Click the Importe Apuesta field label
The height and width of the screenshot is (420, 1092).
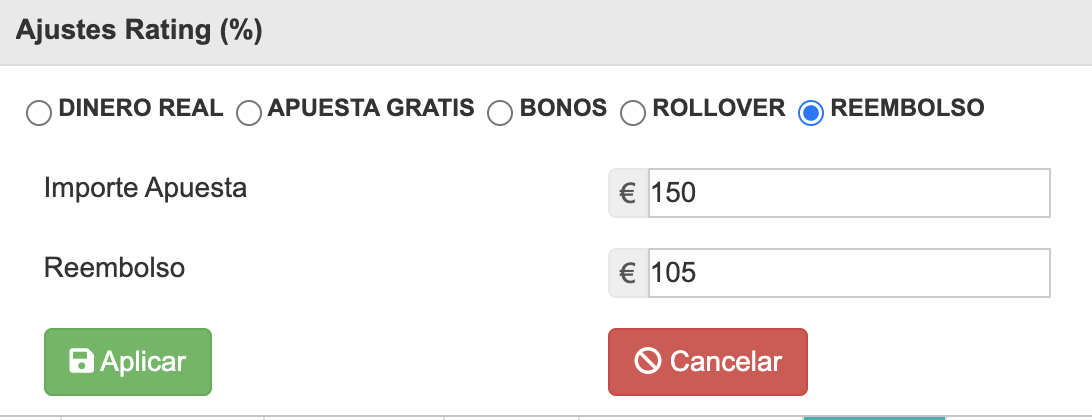click(146, 188)
